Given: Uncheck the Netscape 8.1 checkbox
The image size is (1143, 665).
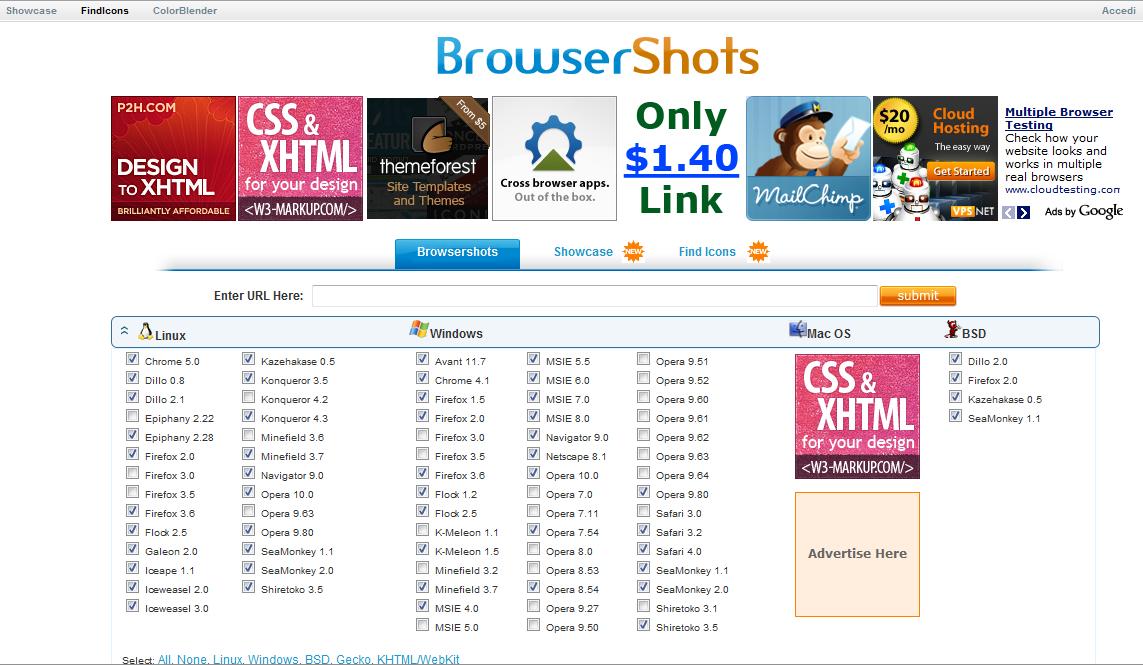Looking at the screenshot, I should pos(534,454).
